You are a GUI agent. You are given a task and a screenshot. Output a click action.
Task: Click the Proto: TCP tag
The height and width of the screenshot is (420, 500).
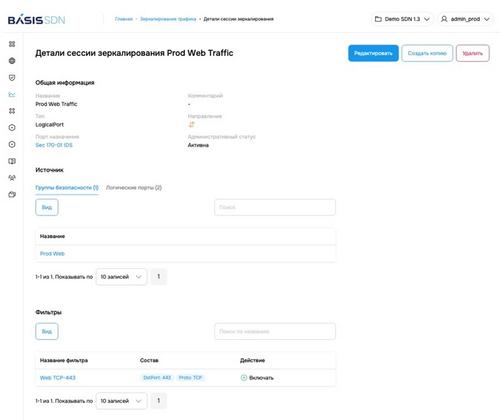point(190,378)
